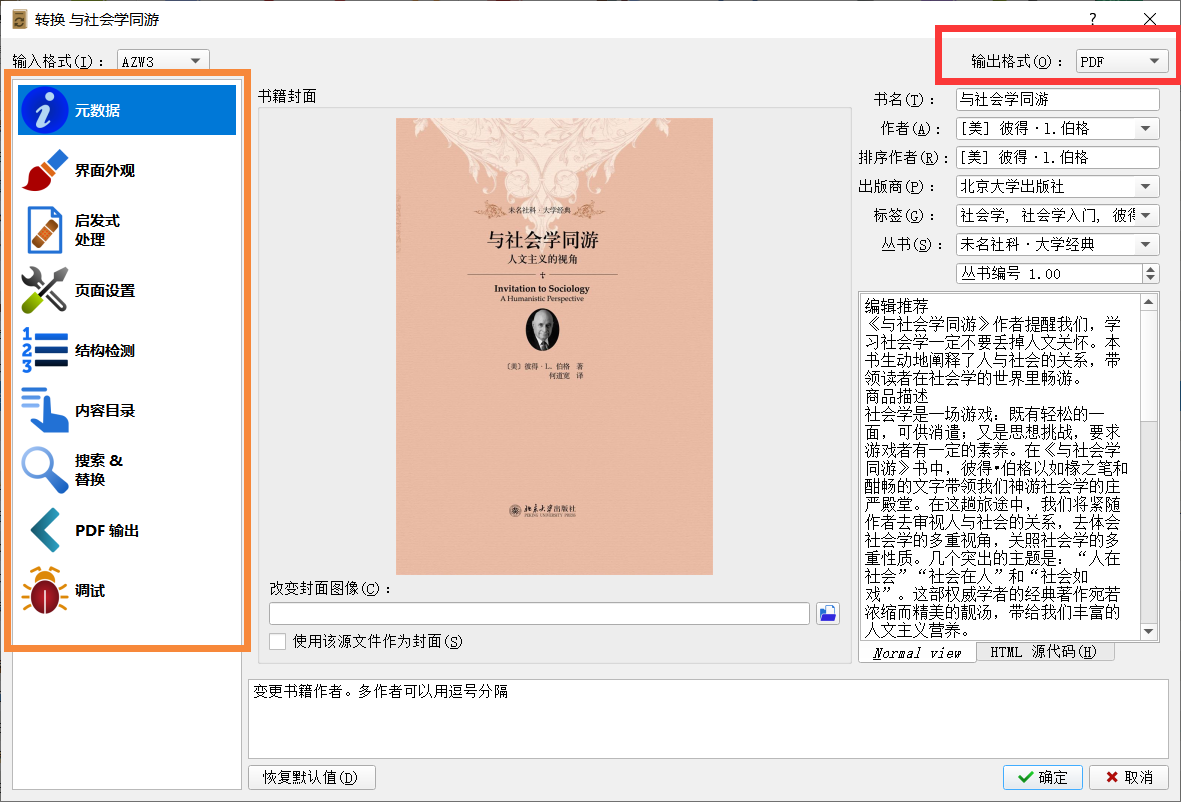Open the PDF 输出 output section

pyautogui.click(x=127, y=530)
